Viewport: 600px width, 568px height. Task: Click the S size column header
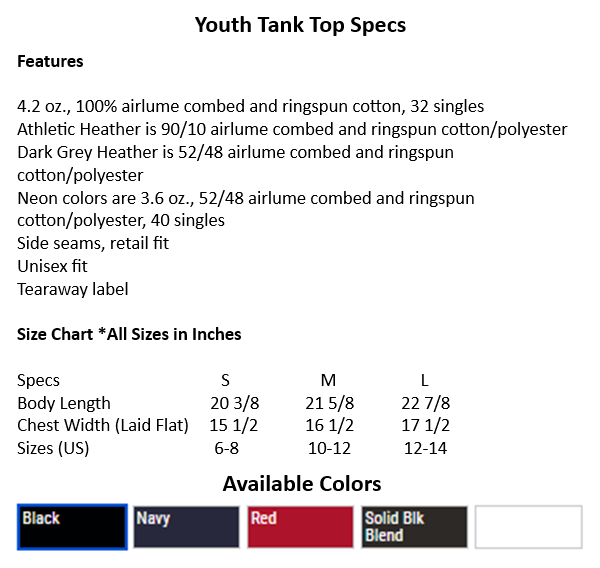[225, 380]
